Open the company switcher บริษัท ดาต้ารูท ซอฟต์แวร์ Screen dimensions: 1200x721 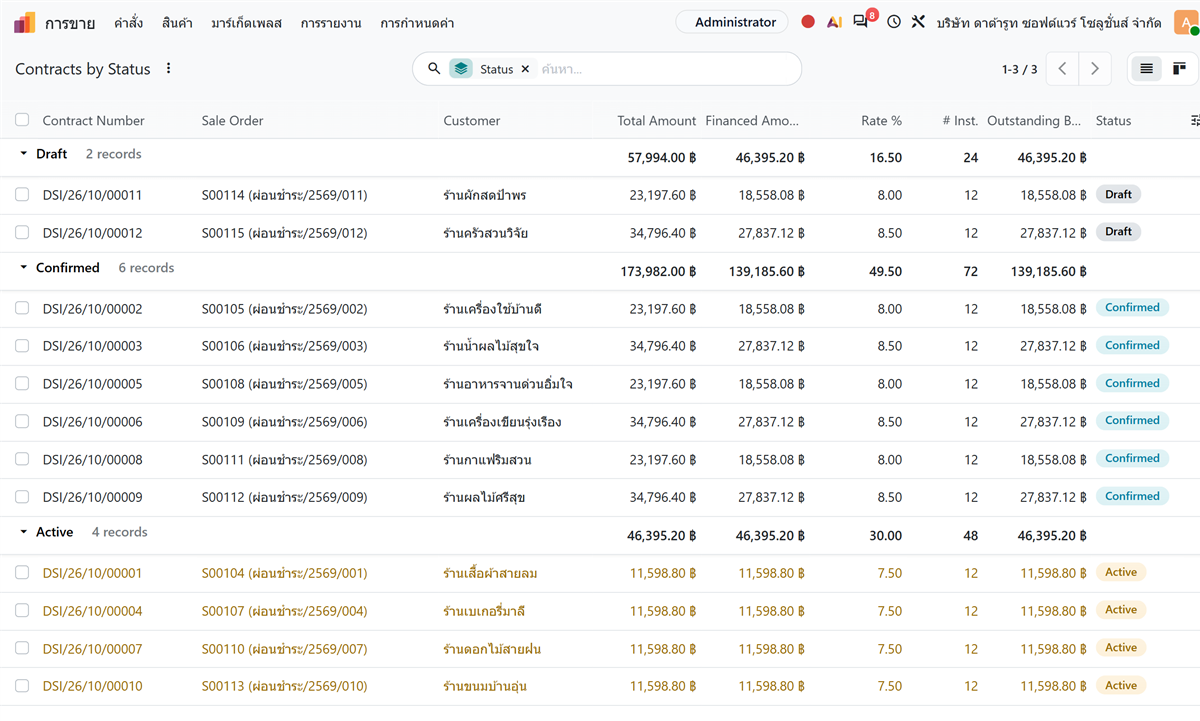pyautogui.click(x=1050, y=22)
